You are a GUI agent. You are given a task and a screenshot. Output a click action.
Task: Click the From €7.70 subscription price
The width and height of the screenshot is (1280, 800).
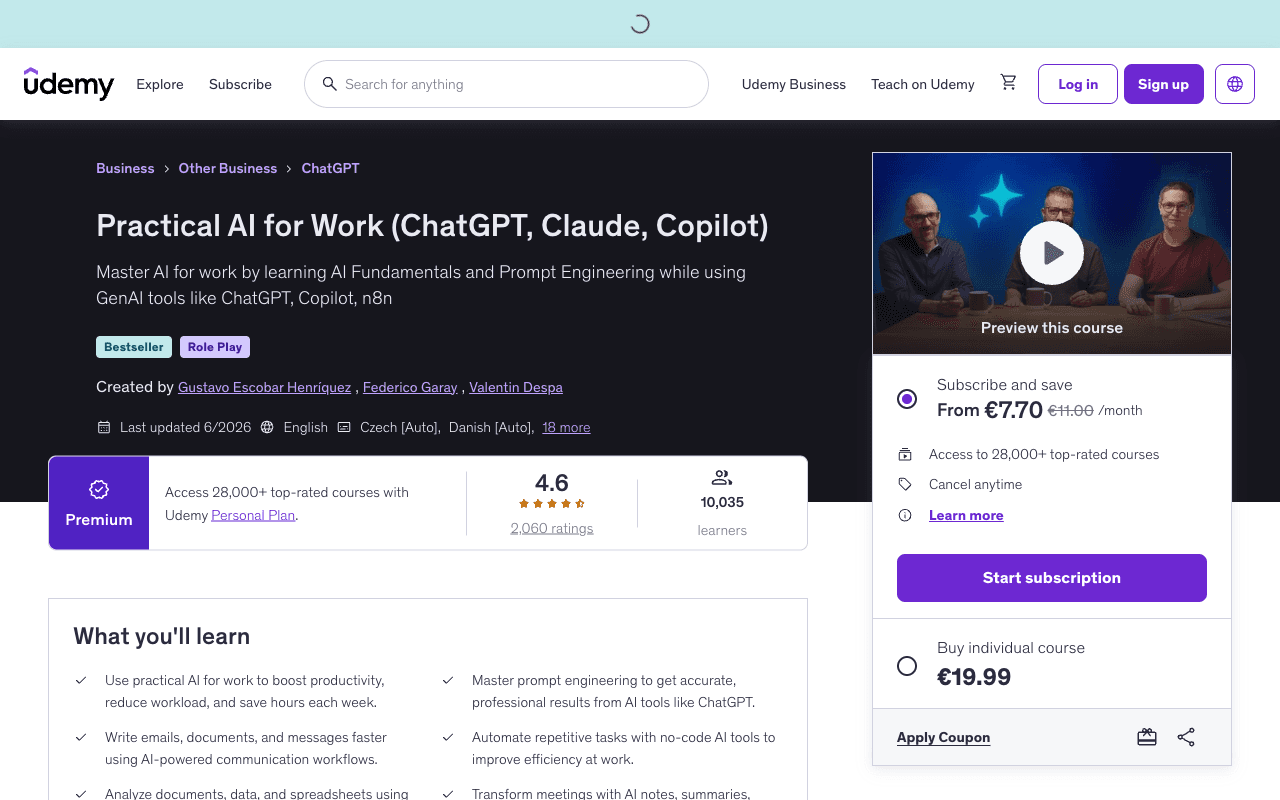click(x=990, y=410)
